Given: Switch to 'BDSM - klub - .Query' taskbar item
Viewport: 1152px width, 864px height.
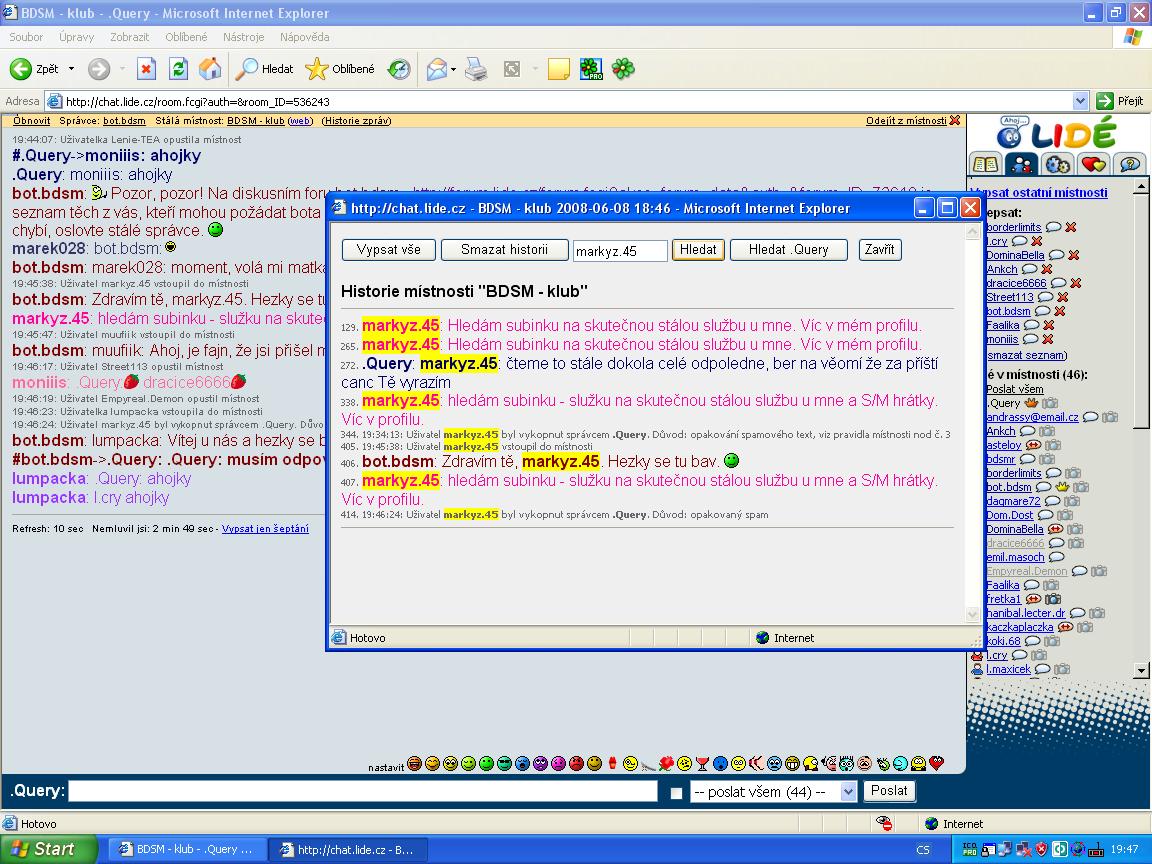Looking at the screenshot, I should (x=187, y=849).
